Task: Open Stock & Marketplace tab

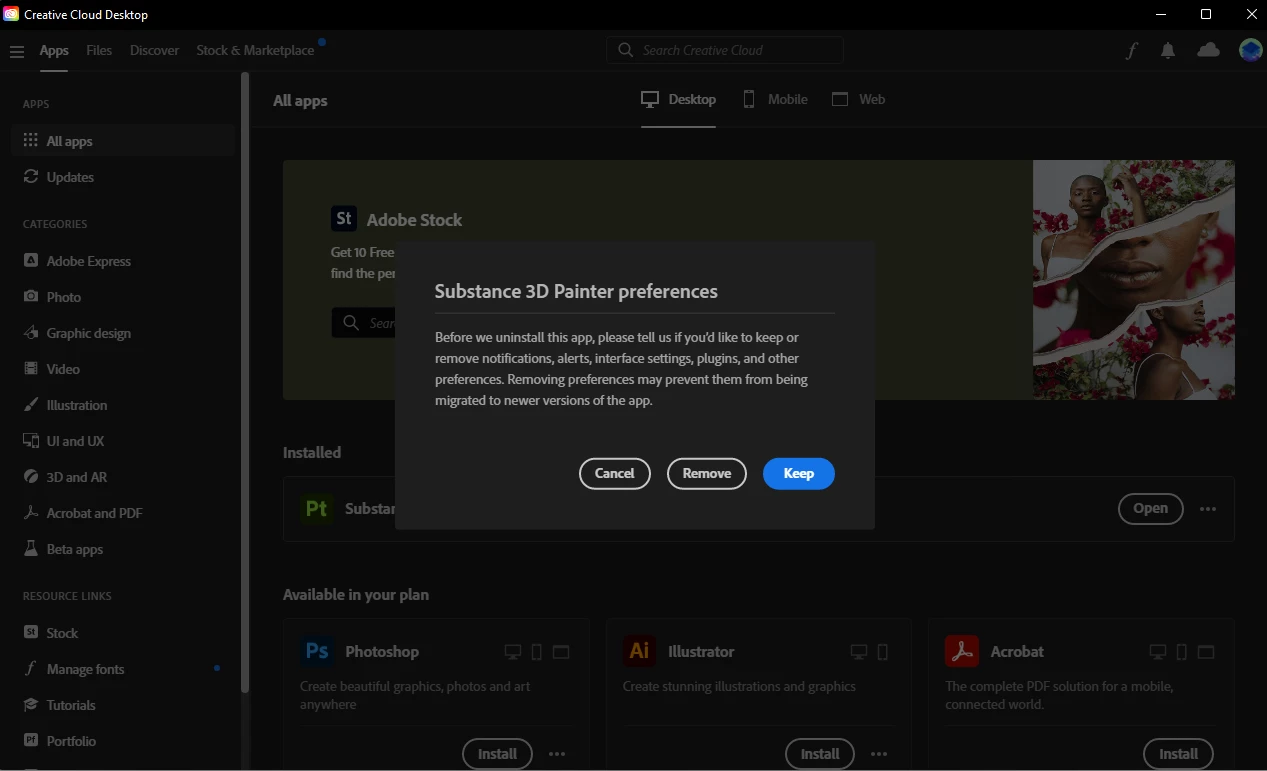Action: [255, 50]
